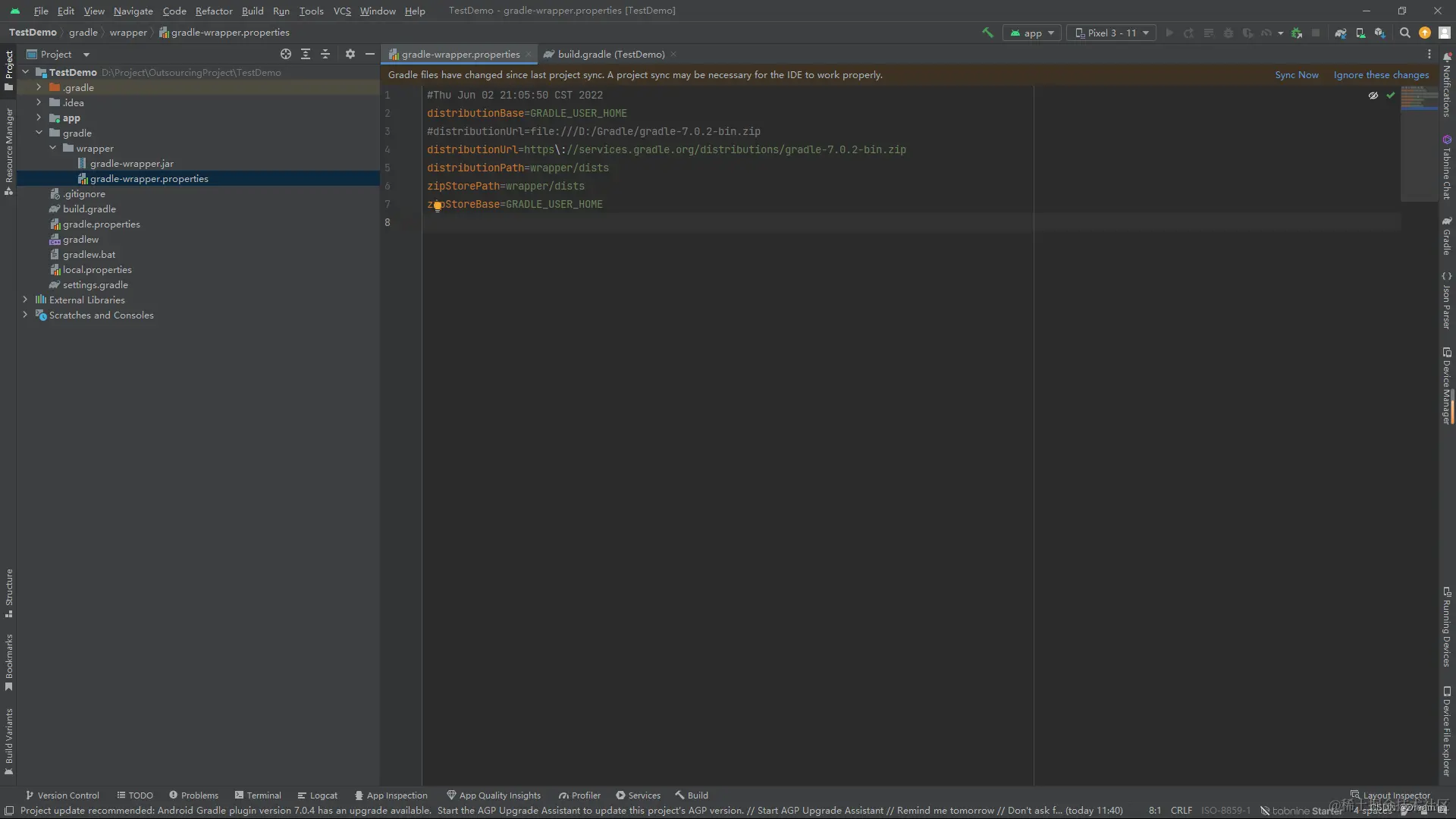
Task: Click the Search Everywhere magnifier icon
Action: click(1404, 33)
